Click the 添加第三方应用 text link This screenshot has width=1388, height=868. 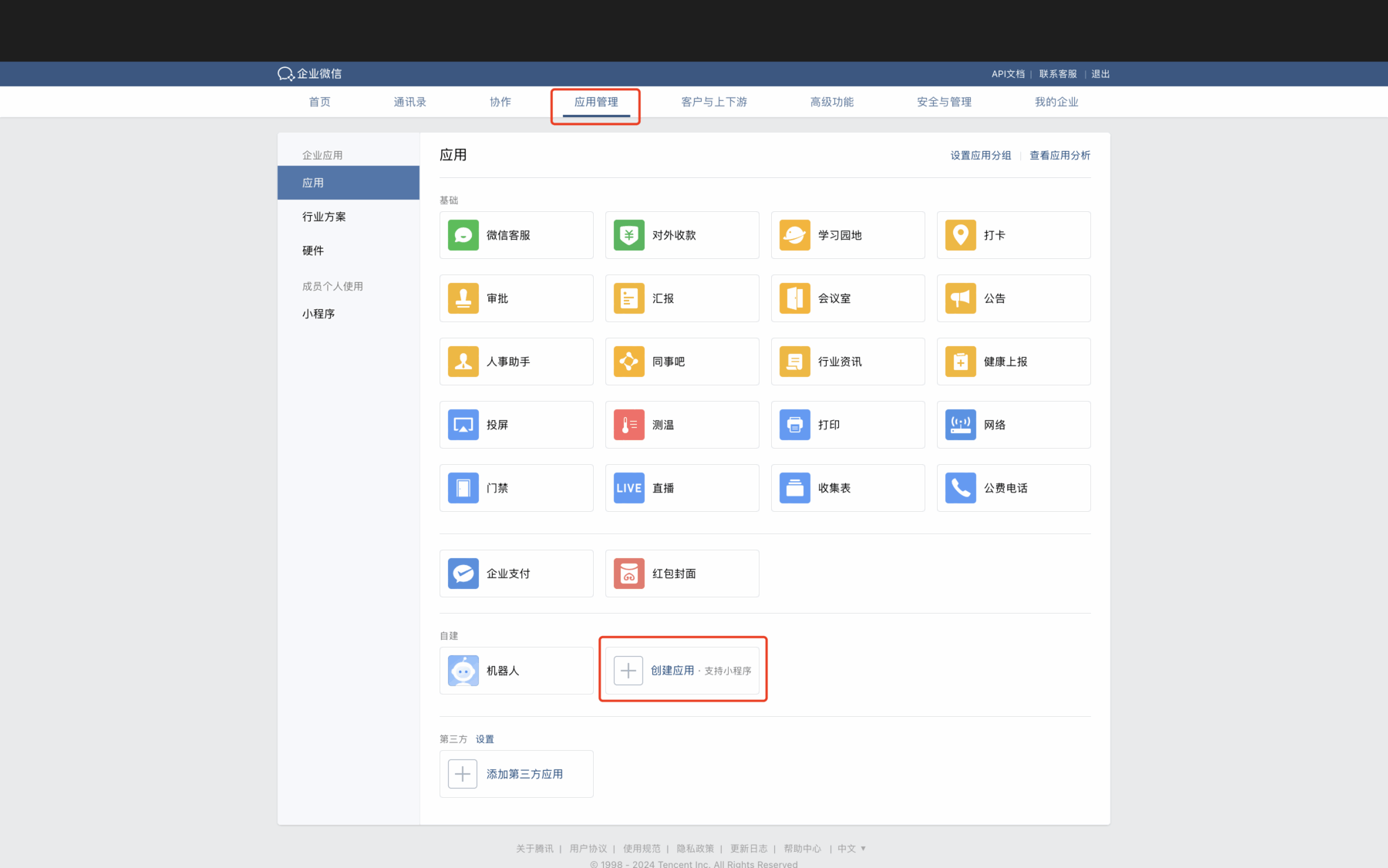[x=524, y=774]
